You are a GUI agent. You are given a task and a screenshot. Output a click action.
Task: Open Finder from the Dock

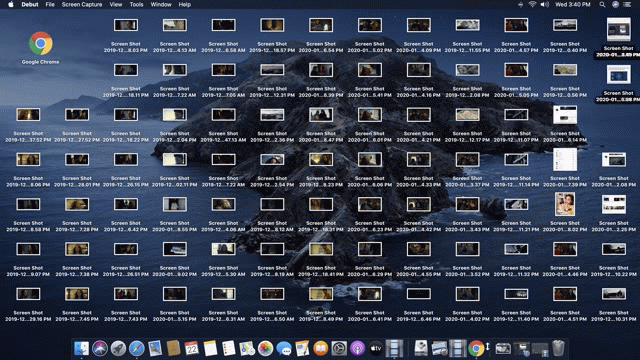81,349
